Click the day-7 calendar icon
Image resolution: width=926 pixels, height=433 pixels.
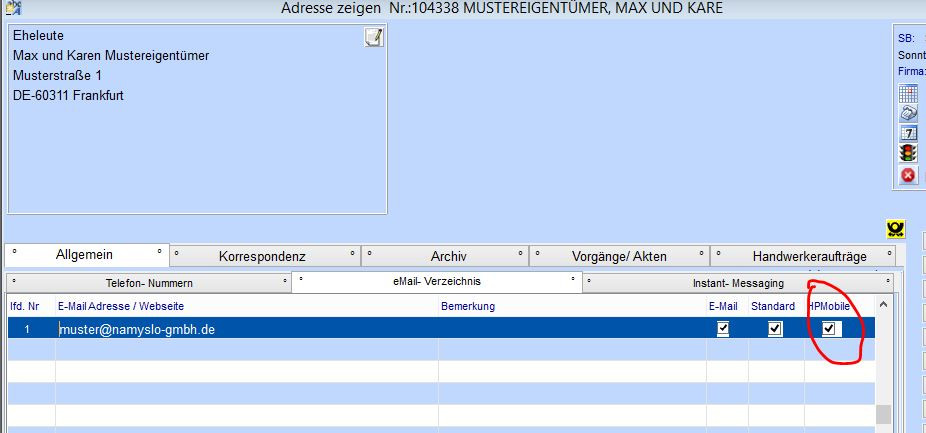908,133
